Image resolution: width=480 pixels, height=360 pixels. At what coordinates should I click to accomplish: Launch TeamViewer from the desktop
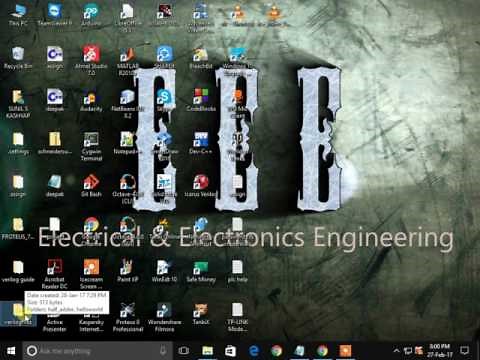[x=55, y=15]
